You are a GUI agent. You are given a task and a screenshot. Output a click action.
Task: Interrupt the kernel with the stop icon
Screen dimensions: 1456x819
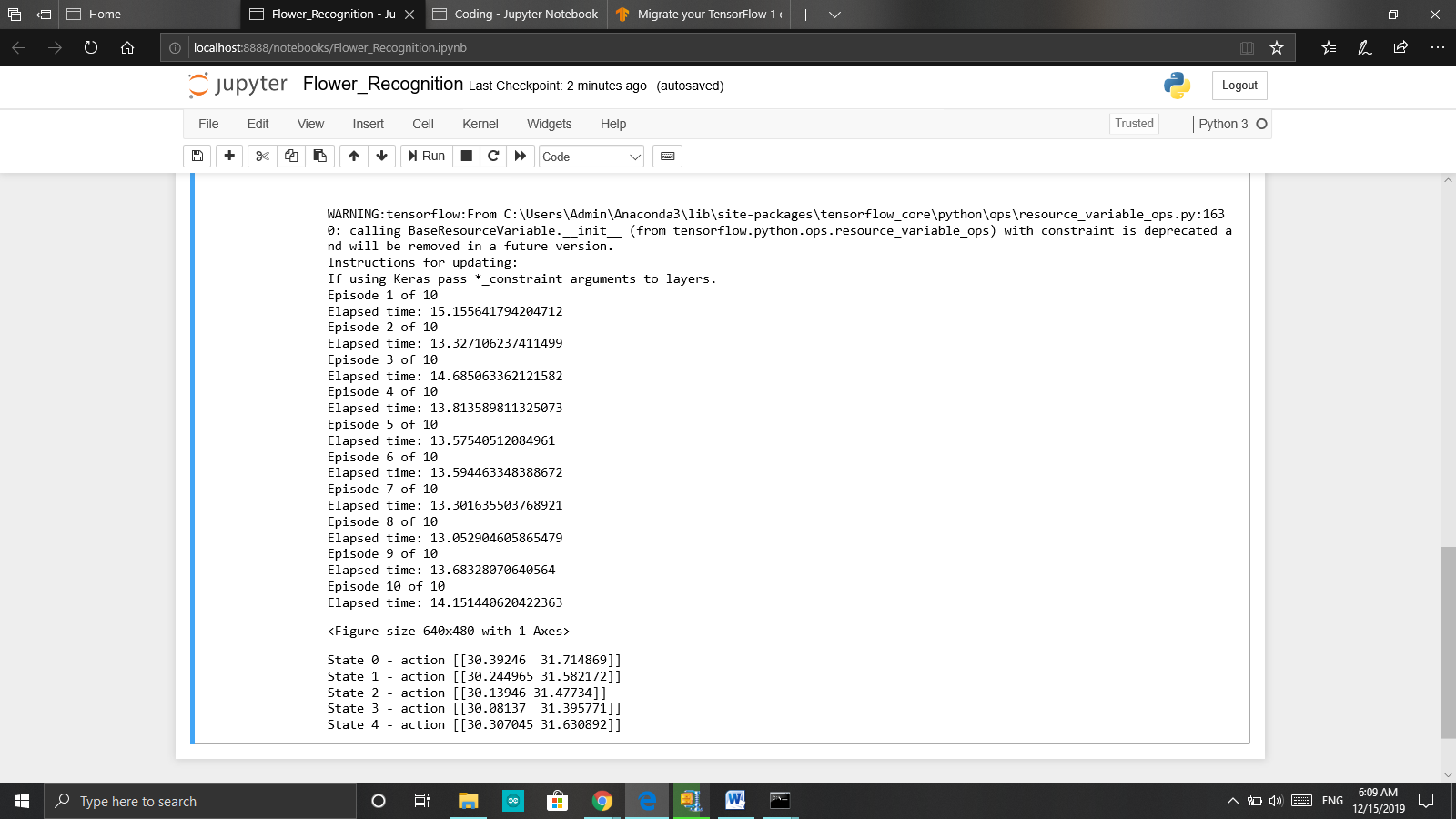click(465, 156)
